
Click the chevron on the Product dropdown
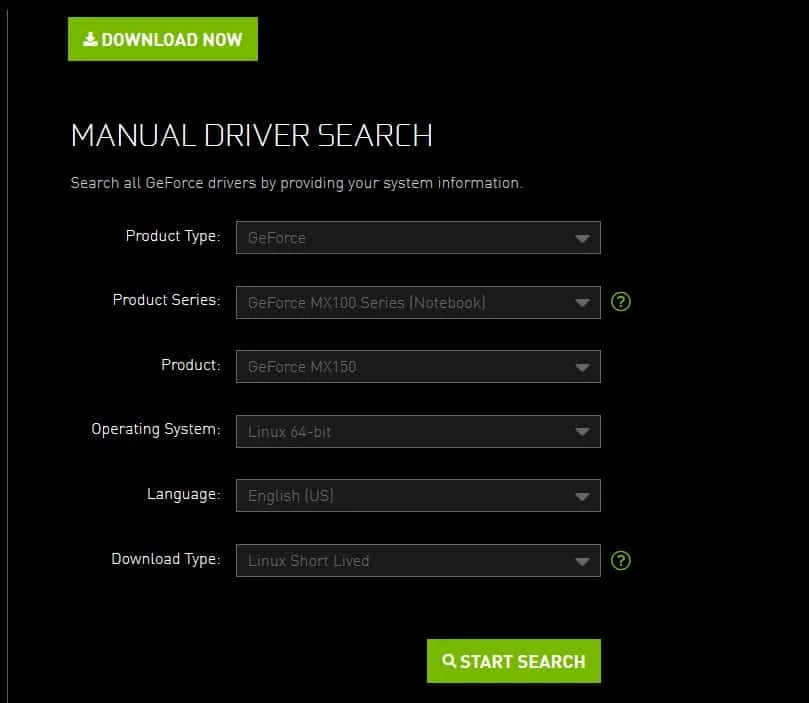tap(583, 366)
